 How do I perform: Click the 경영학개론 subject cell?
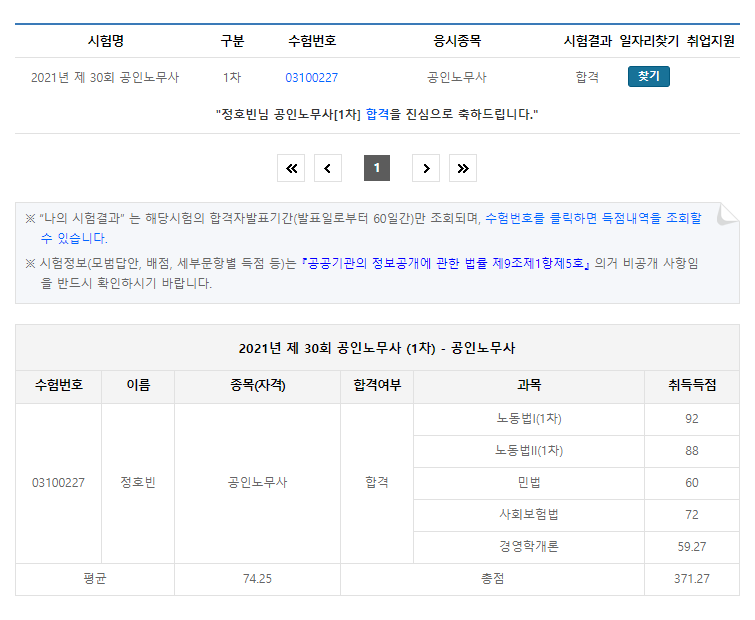click(x=528, y=547)
